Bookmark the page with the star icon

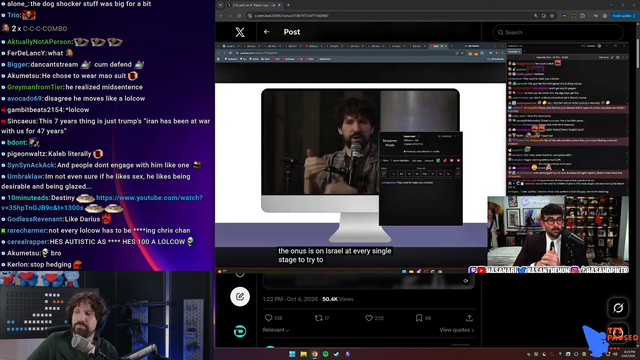pyautogui.click(x=552, y=16)
